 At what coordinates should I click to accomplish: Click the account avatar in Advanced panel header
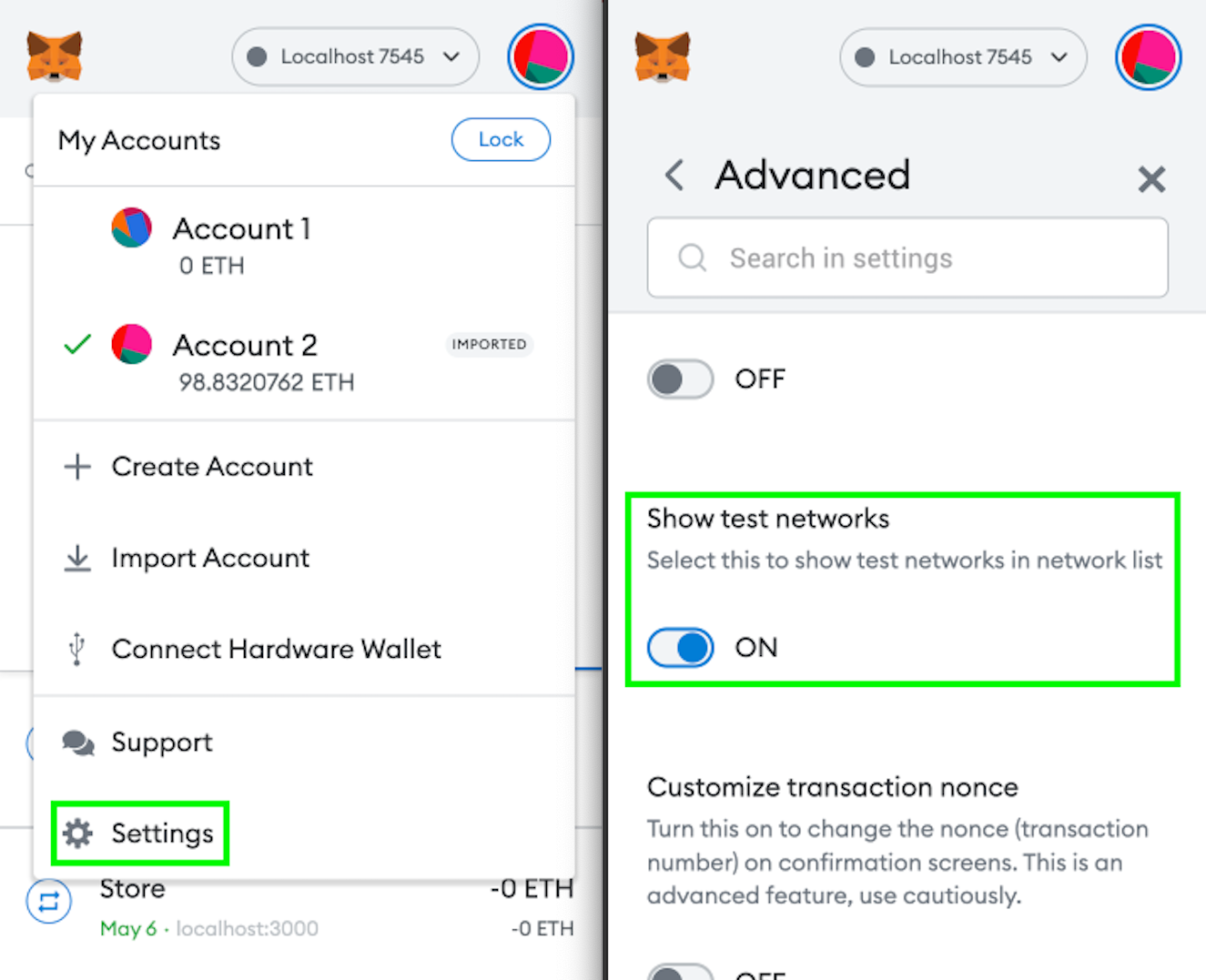[x=1149, y=56]
